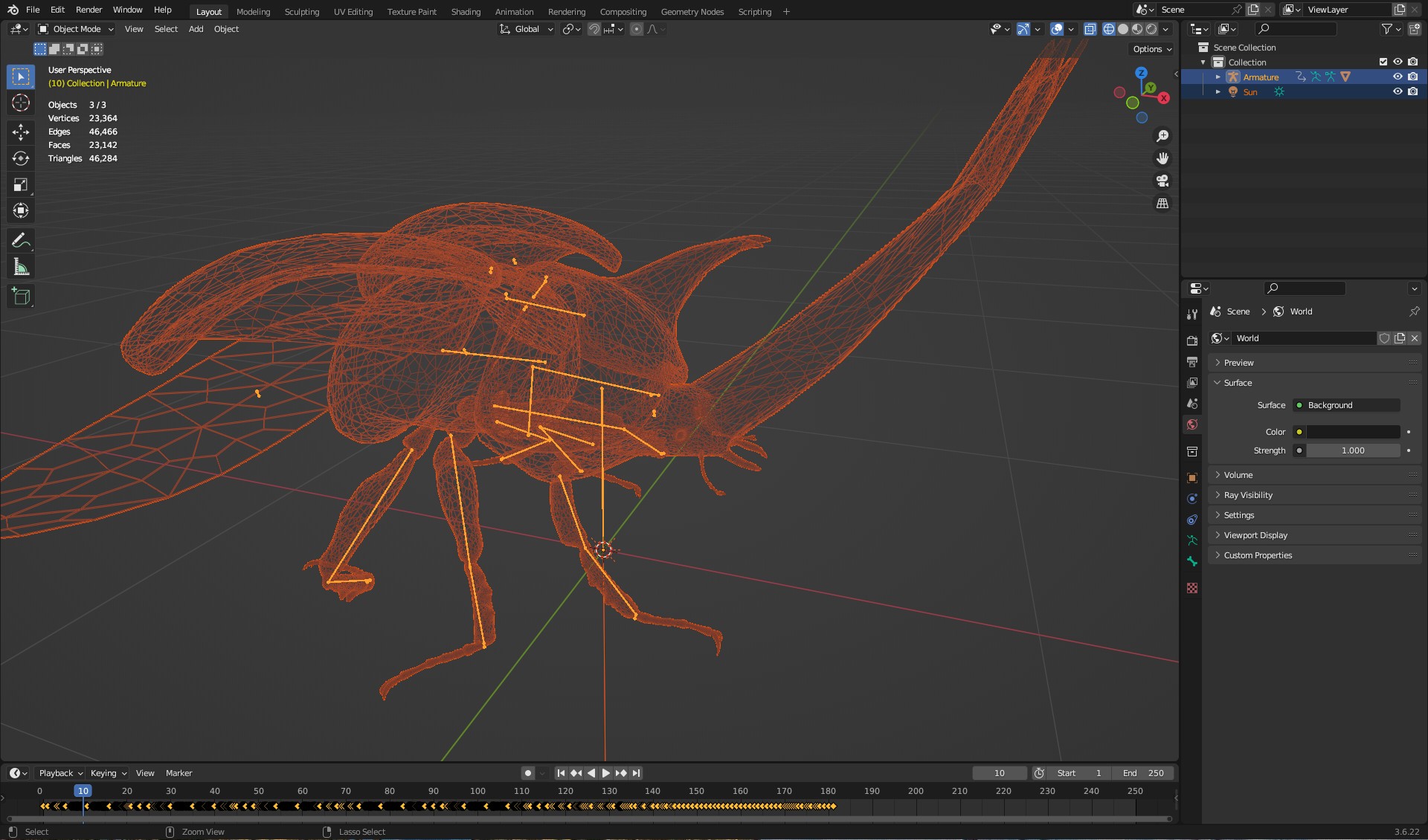The width and height of the screenshot is (1428, 840).
Task: Select the Move tool in the toolbar
Action: tap(21, 132)
